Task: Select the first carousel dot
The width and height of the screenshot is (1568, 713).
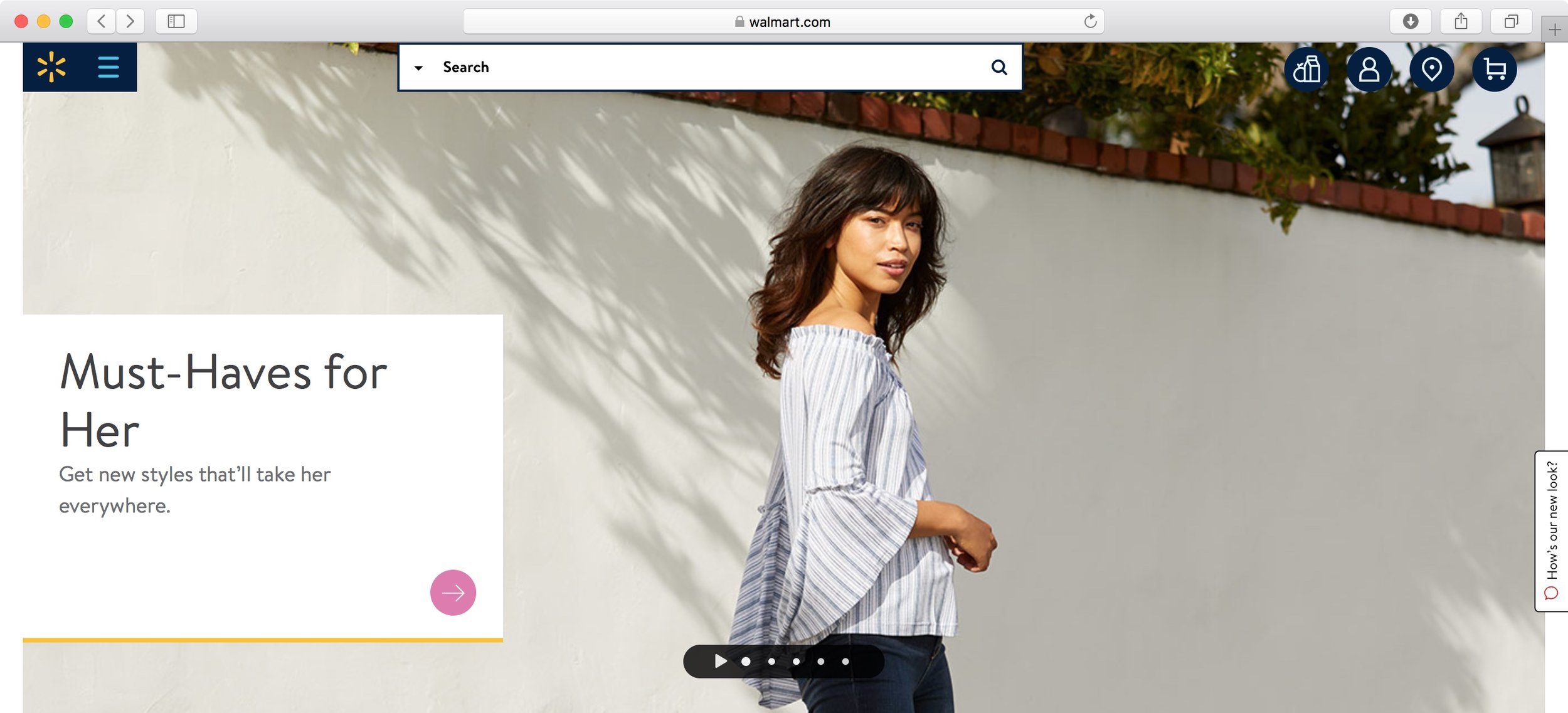Action: click(746, 661)
